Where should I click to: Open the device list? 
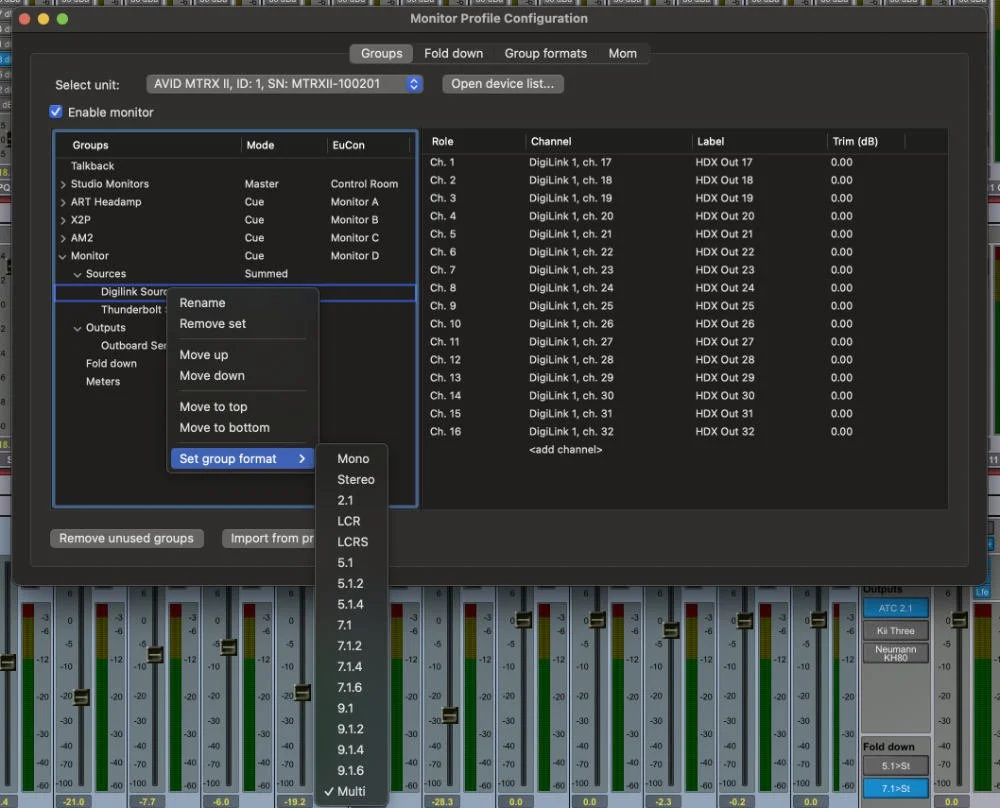(502, 84)
